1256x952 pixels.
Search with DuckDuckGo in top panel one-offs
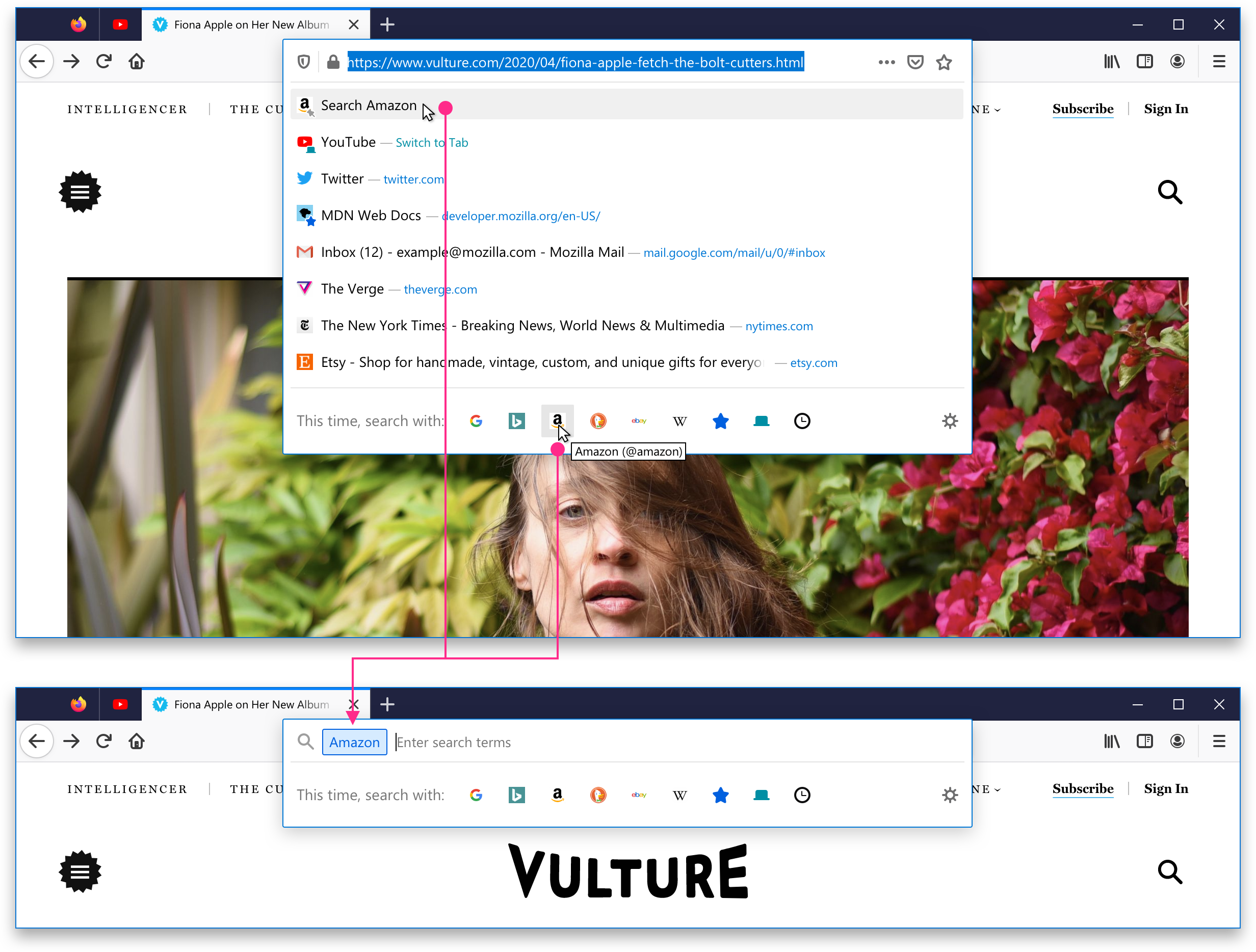point(598,421)
